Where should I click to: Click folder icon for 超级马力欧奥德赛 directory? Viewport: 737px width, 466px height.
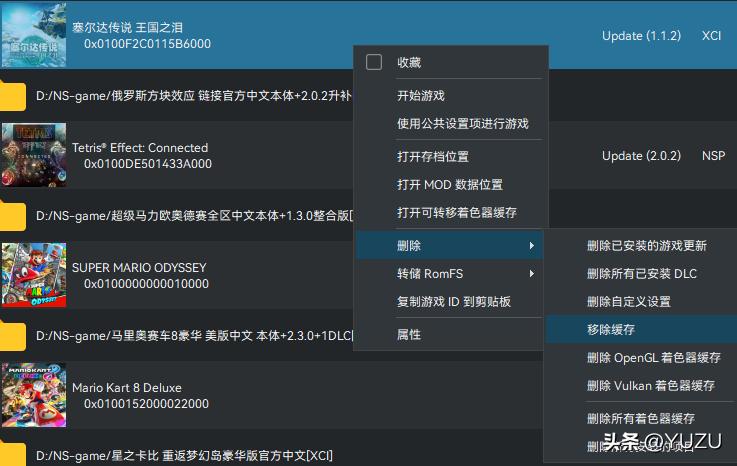(12, 216)
